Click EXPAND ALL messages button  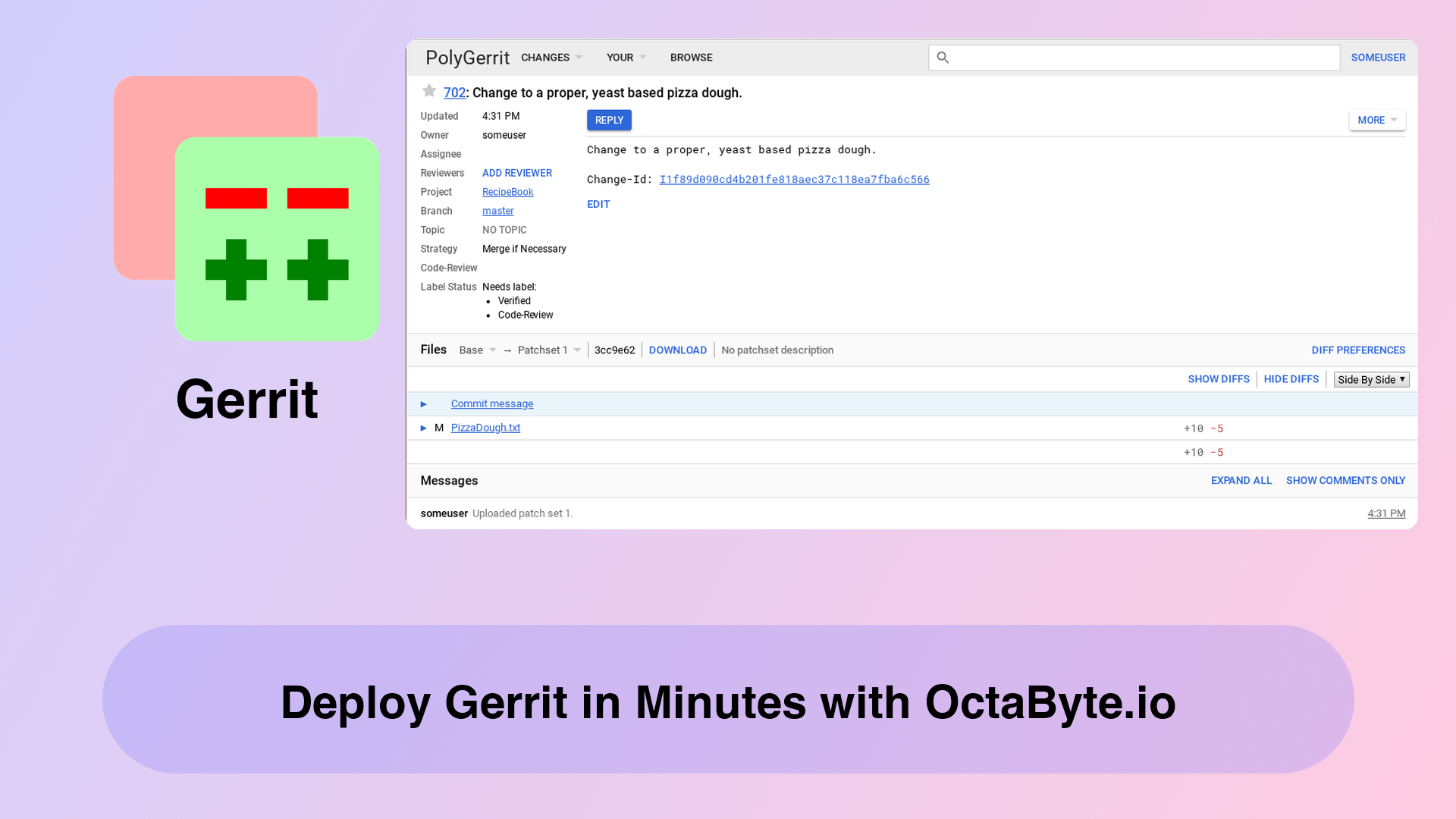[1241, 480]
